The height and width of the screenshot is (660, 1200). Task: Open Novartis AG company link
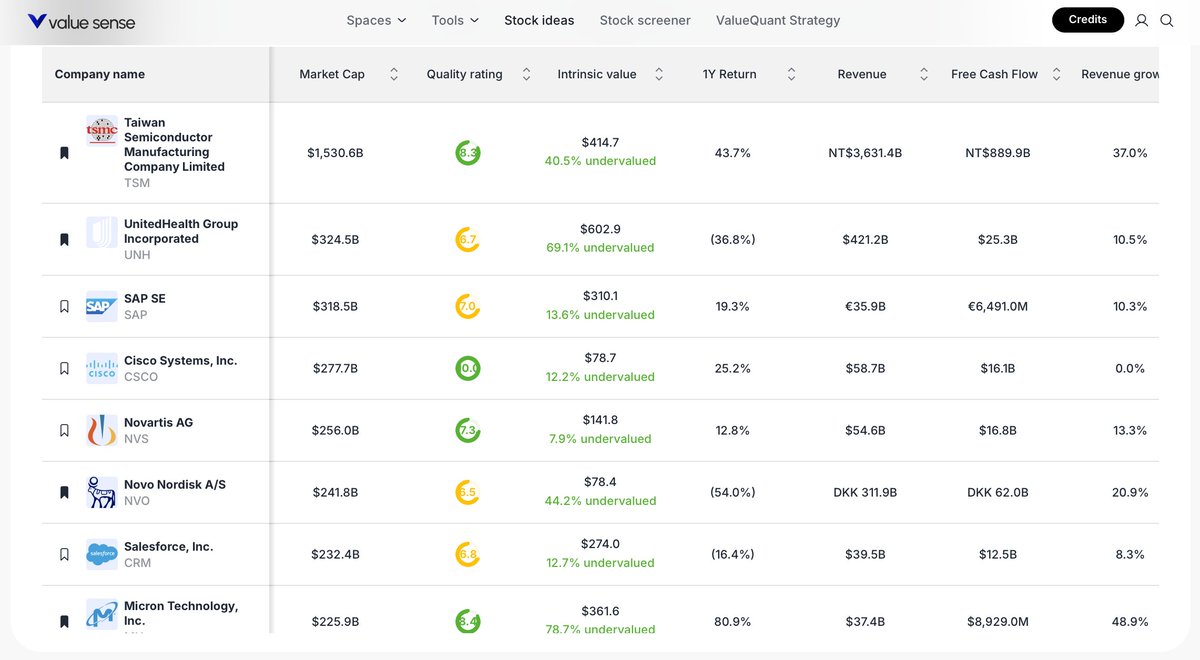[158, 423]
